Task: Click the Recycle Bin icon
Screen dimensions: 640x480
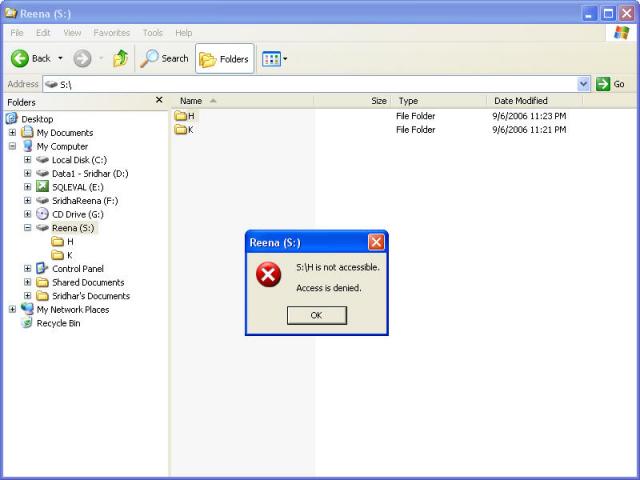Action: pos(27,323)
